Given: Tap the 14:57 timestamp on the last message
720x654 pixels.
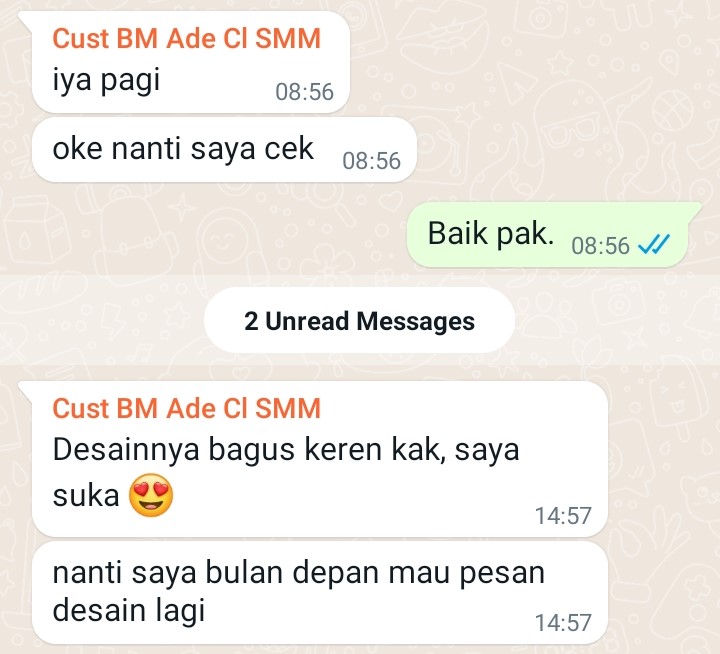Looking at the screenshot, I should click(x=563, y=623).
